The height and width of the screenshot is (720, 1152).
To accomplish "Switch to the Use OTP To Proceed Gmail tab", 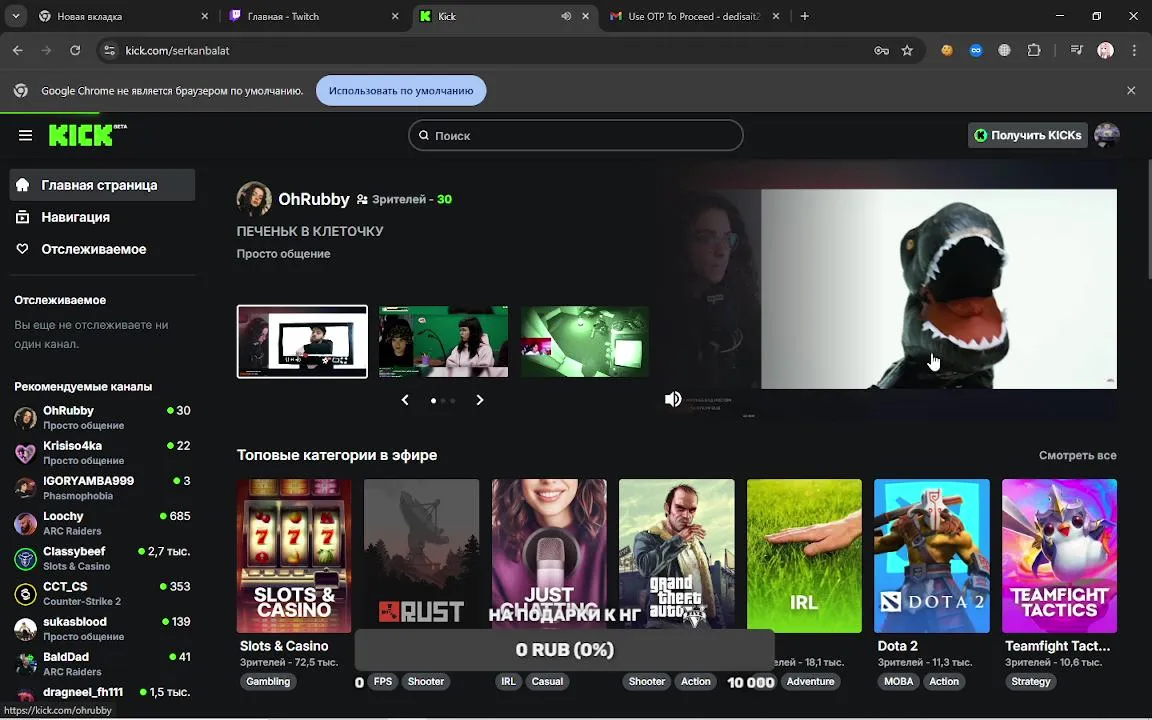I will (695, 16).
